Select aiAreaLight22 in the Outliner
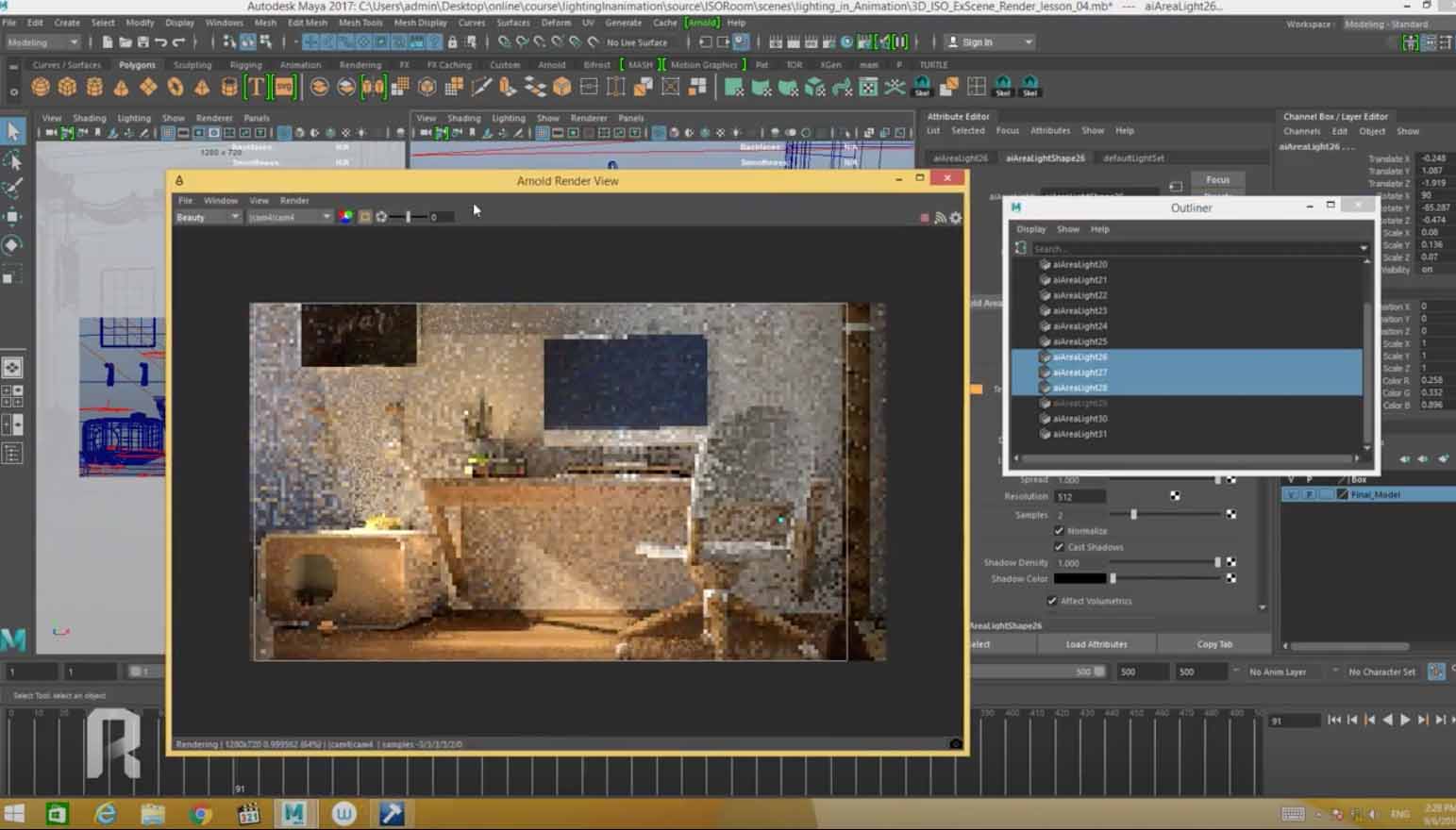The image size is (1456, 830). pos(1079,295)
